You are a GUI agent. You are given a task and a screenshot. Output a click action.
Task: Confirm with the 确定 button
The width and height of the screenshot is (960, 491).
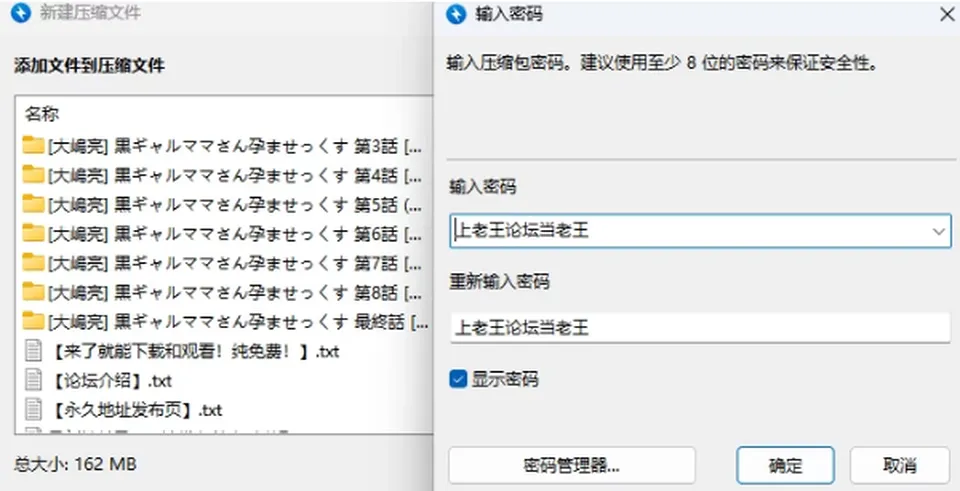(785, 465)
